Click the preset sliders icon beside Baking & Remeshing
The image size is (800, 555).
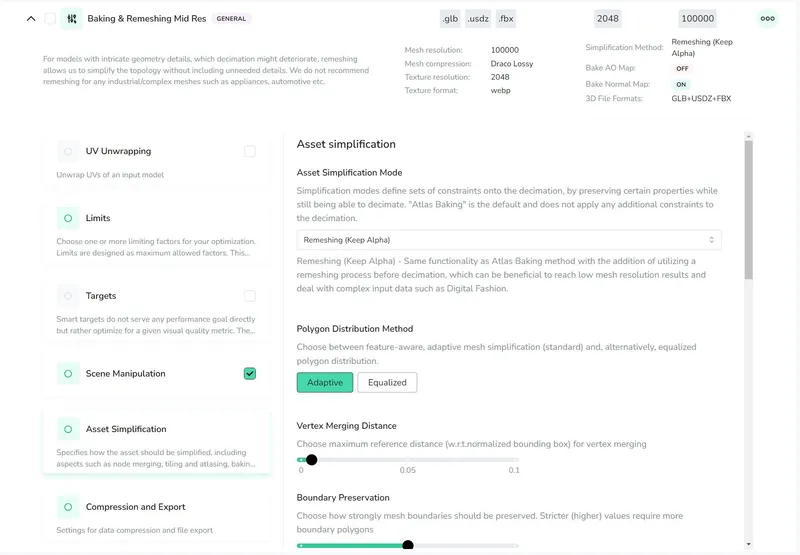pos(71,18)
